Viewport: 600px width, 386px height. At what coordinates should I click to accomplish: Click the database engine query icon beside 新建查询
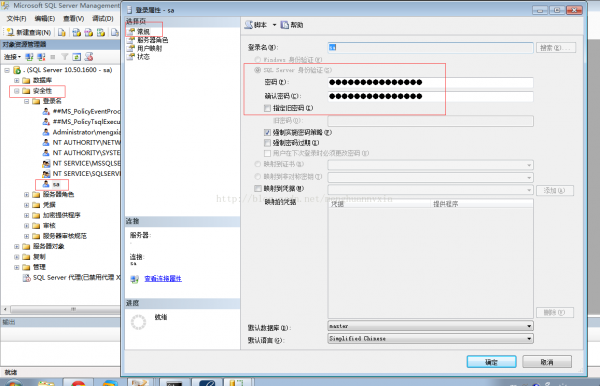62,33
